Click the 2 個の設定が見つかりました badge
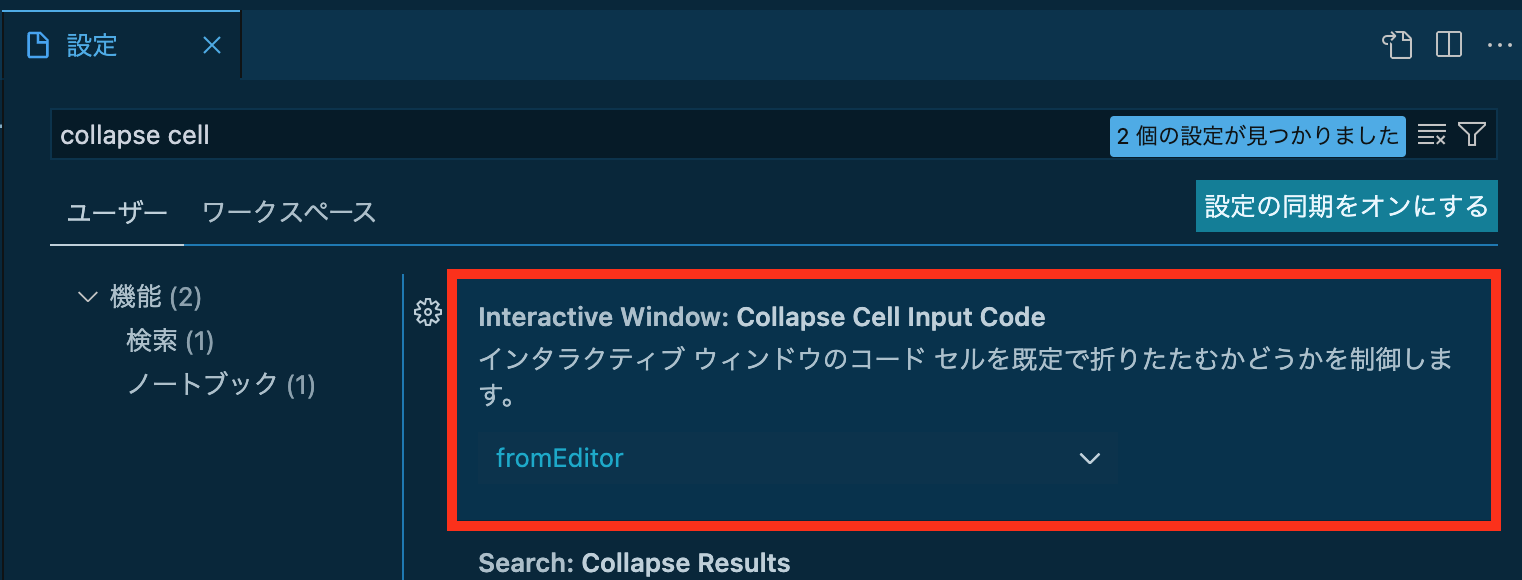This screenshot has width=1522, height=580. 1257,136
